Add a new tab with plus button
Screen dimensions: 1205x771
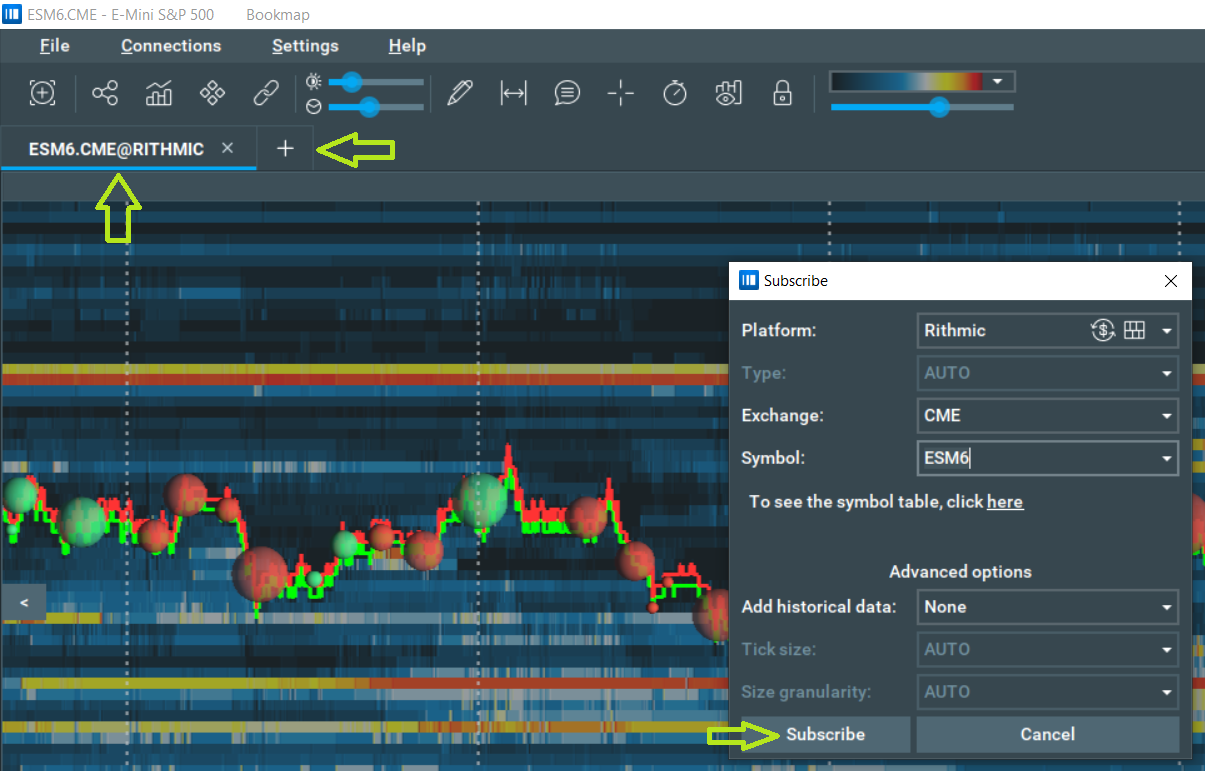(x=285, y=148)
